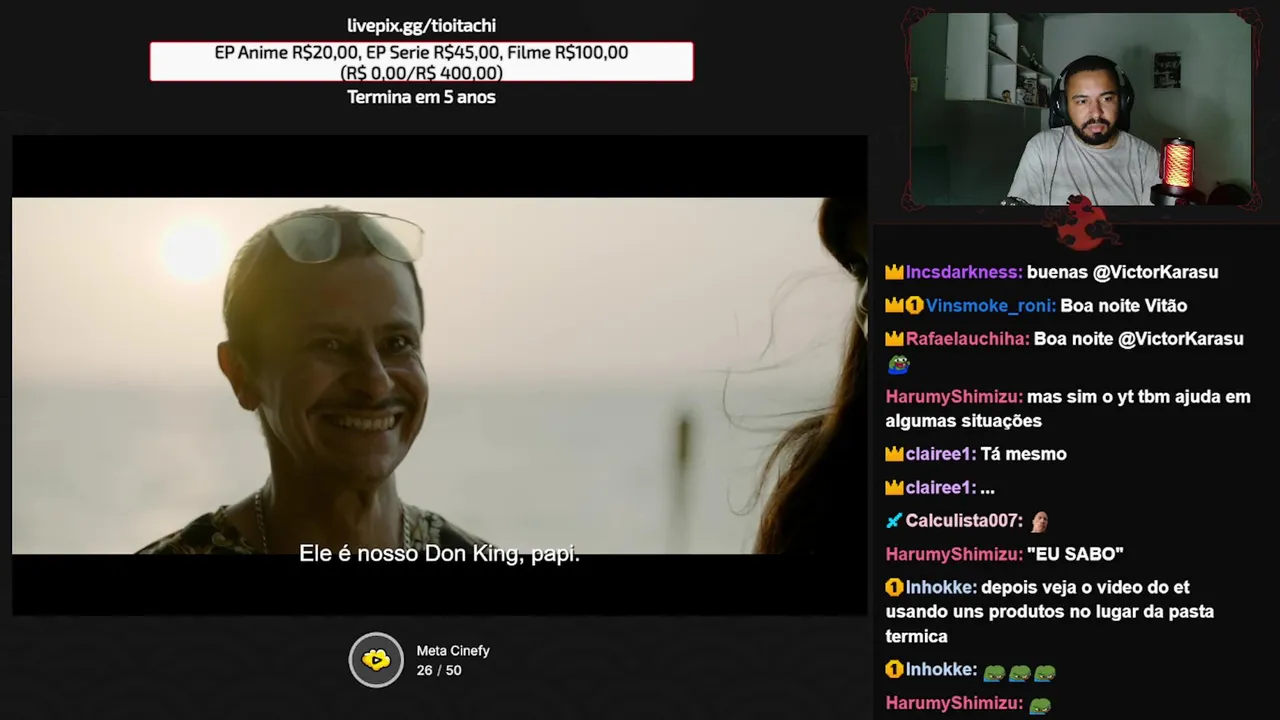Image resolution: width=1280 pixels, height=720 pixels.
Task: Click username Vinsmoke_roni in chat
Action: tap(990, 306)
